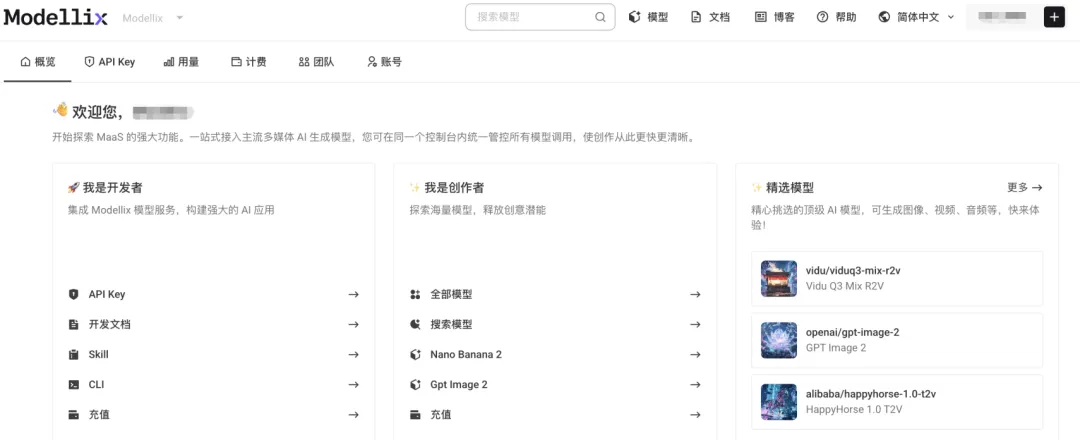Open 充值 in the creator card

[555, 415]
